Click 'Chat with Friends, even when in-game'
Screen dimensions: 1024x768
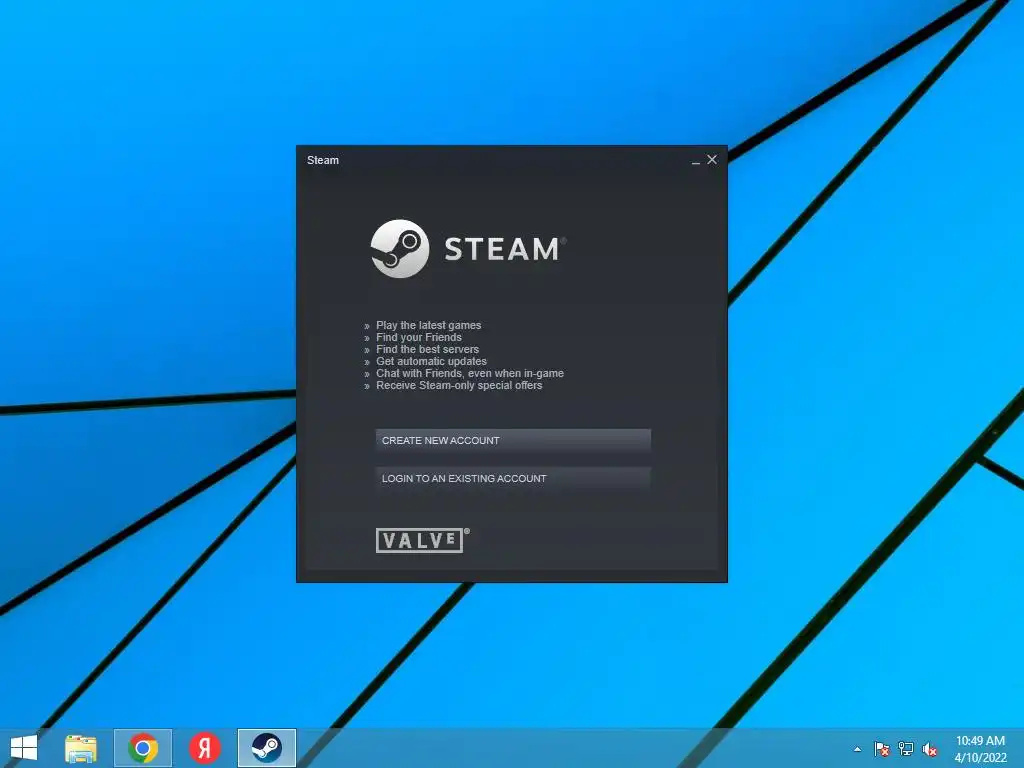tap(470, 374)
